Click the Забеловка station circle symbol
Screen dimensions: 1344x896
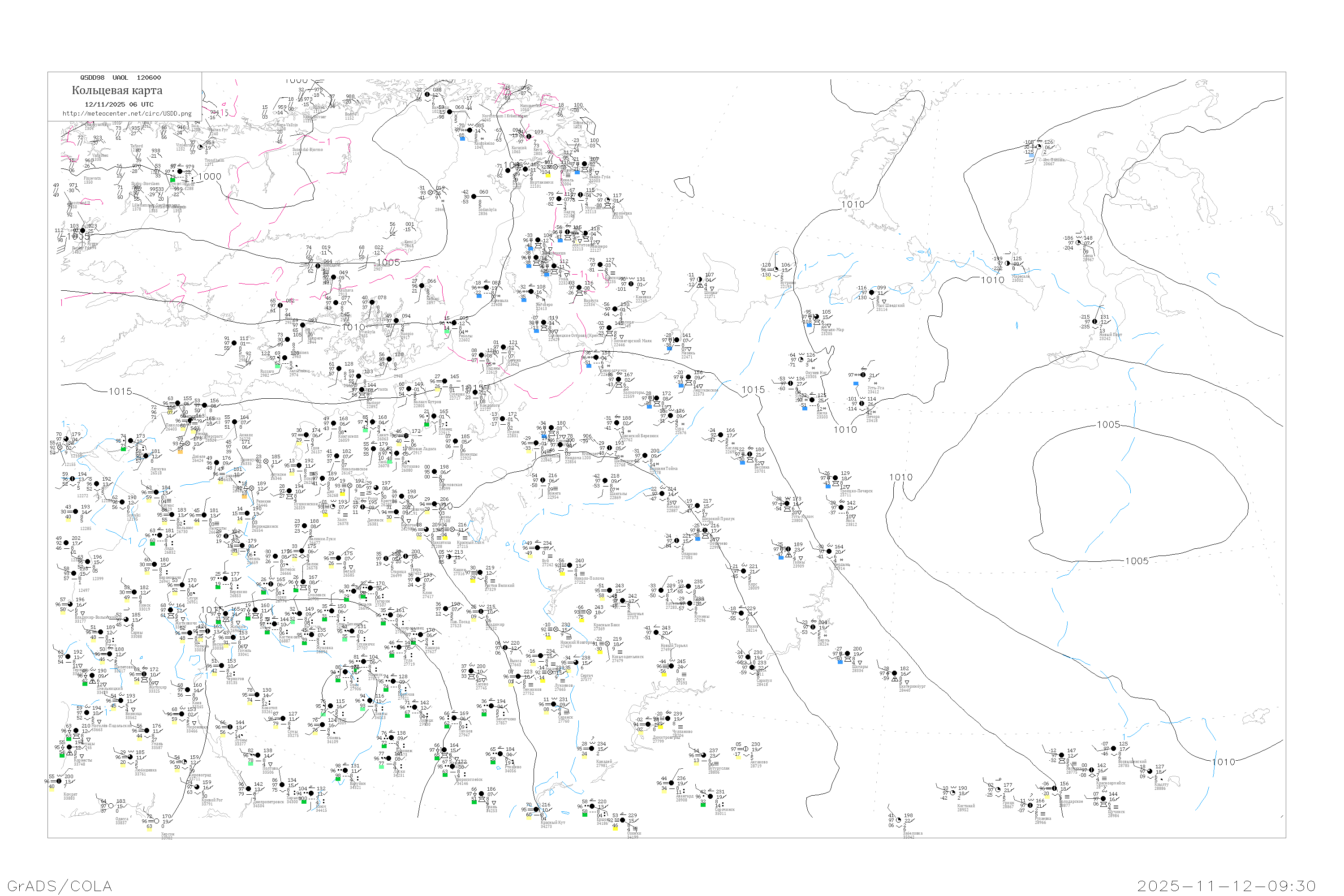pos(900,820)
